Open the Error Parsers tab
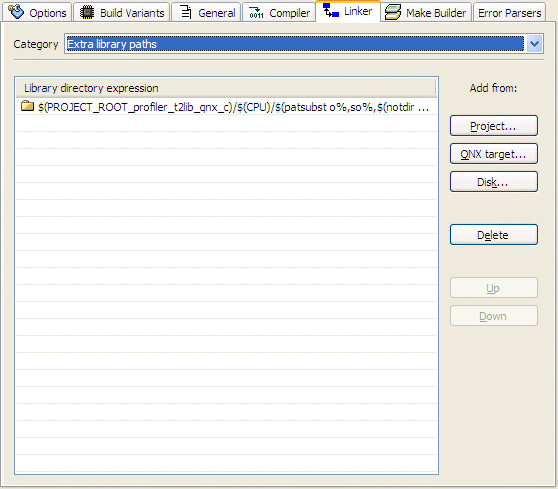 [x=510, y=12]
